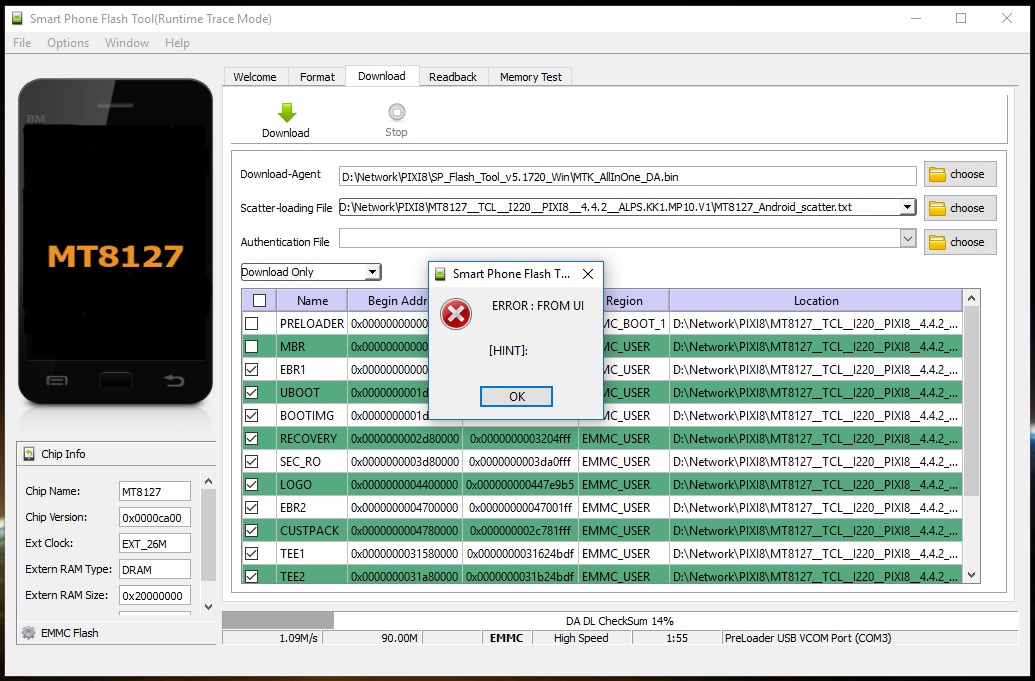
Task: Uncheck the EBR2 row checkbox
Action: (x=251, y=507)
